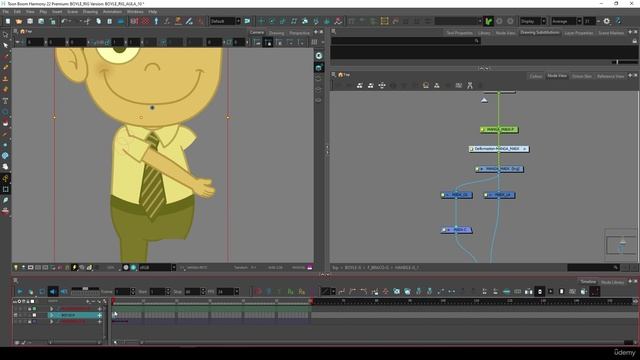This screenshot has height=360, width=640.
Task: Click the Frame field stepper arrows
Action: 133,291
